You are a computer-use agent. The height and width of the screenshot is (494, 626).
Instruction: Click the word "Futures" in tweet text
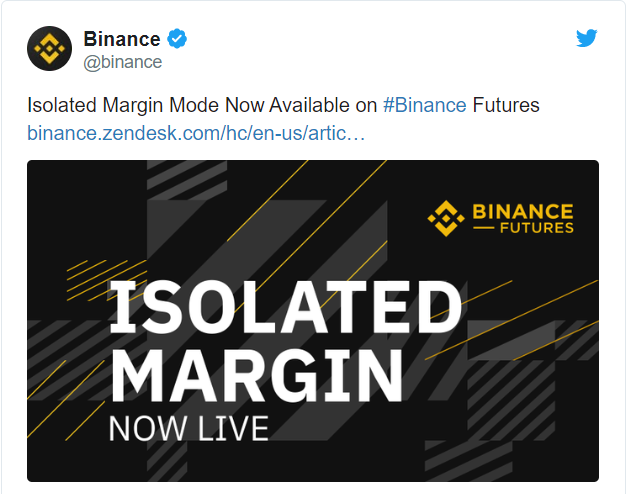[x=505, y=106]
